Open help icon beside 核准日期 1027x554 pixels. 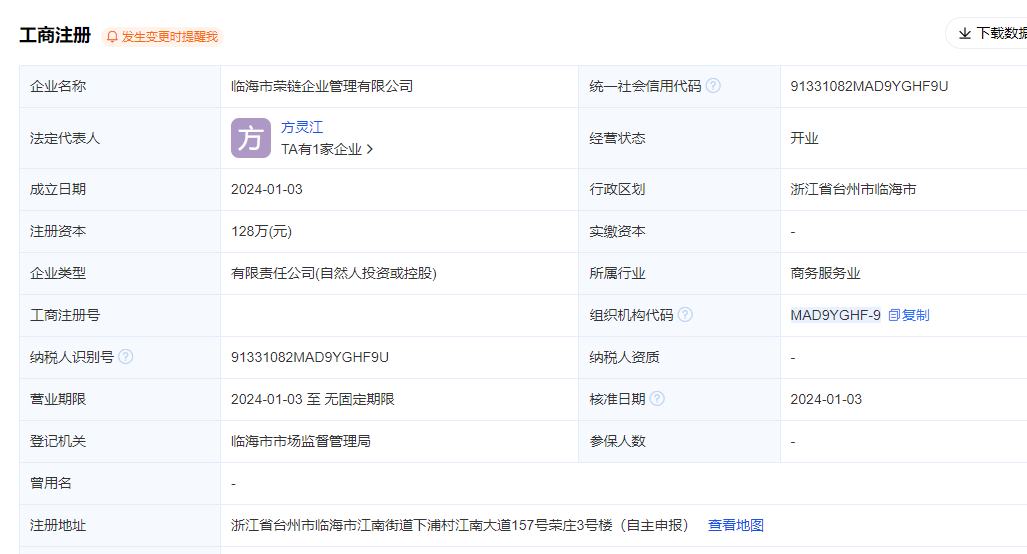click(x=657, y=399)
